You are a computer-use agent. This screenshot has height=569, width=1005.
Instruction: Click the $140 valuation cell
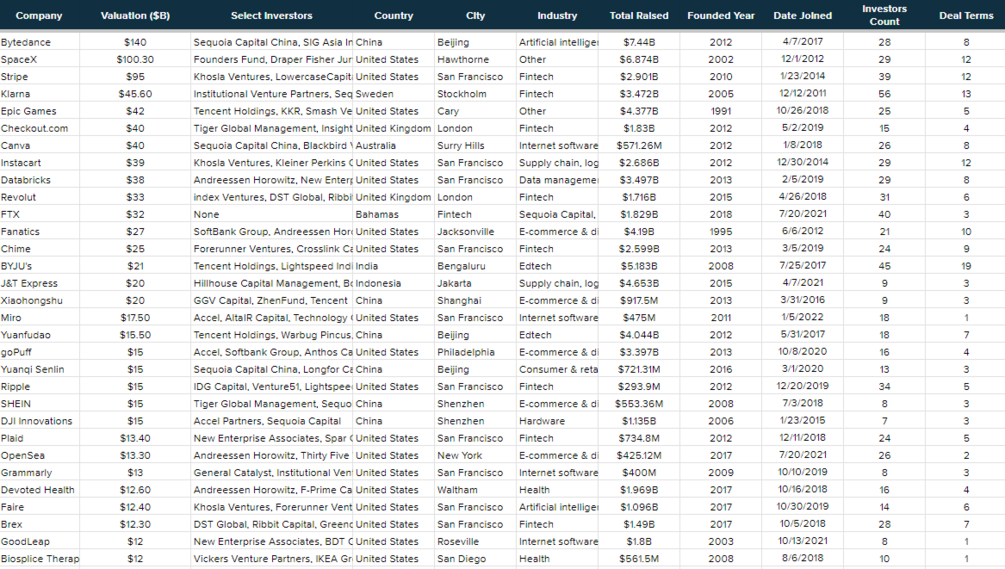pyautogui.click(x=135, y=42)
